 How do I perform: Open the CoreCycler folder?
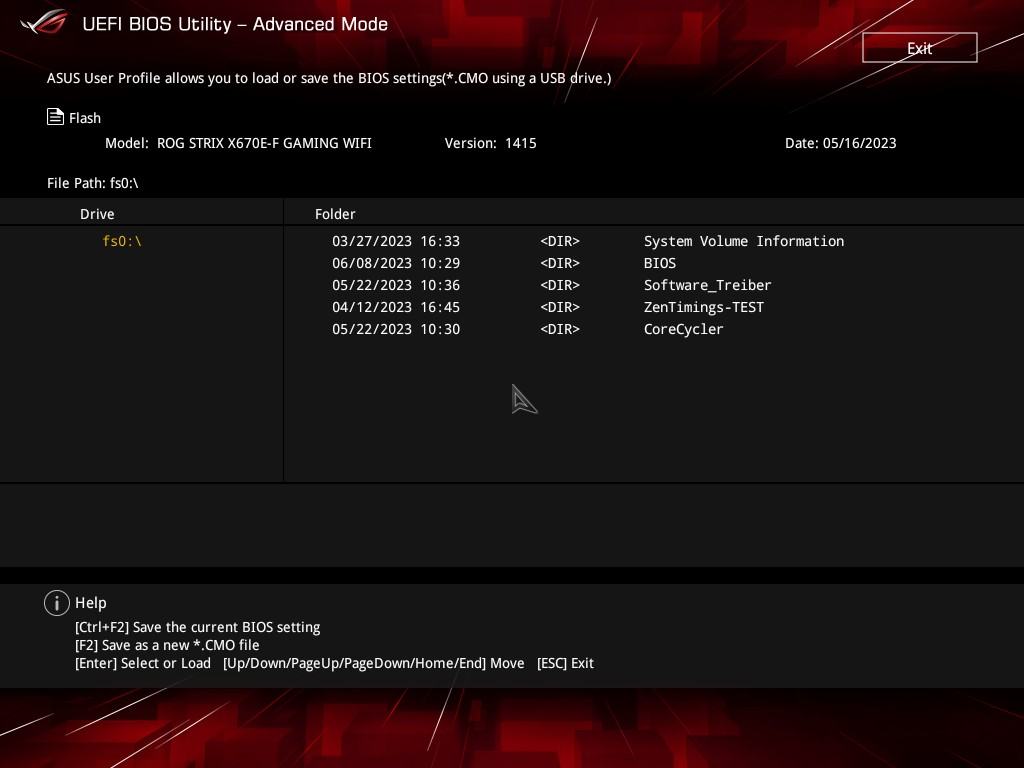click(x=683, y=329)
